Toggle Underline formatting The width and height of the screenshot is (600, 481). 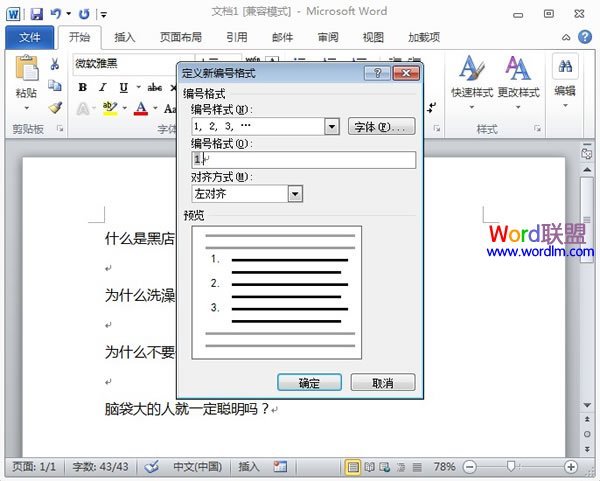pos(123,88)
